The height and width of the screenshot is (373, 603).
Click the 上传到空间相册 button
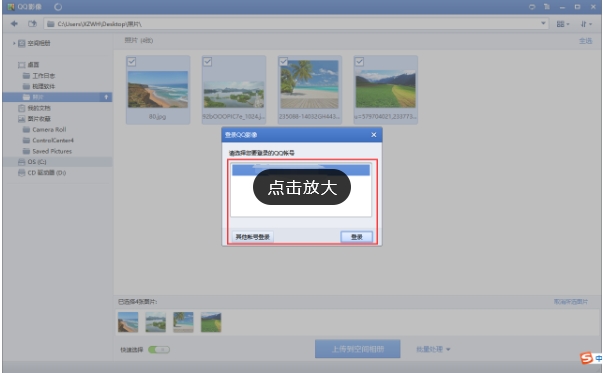point(358,349)
